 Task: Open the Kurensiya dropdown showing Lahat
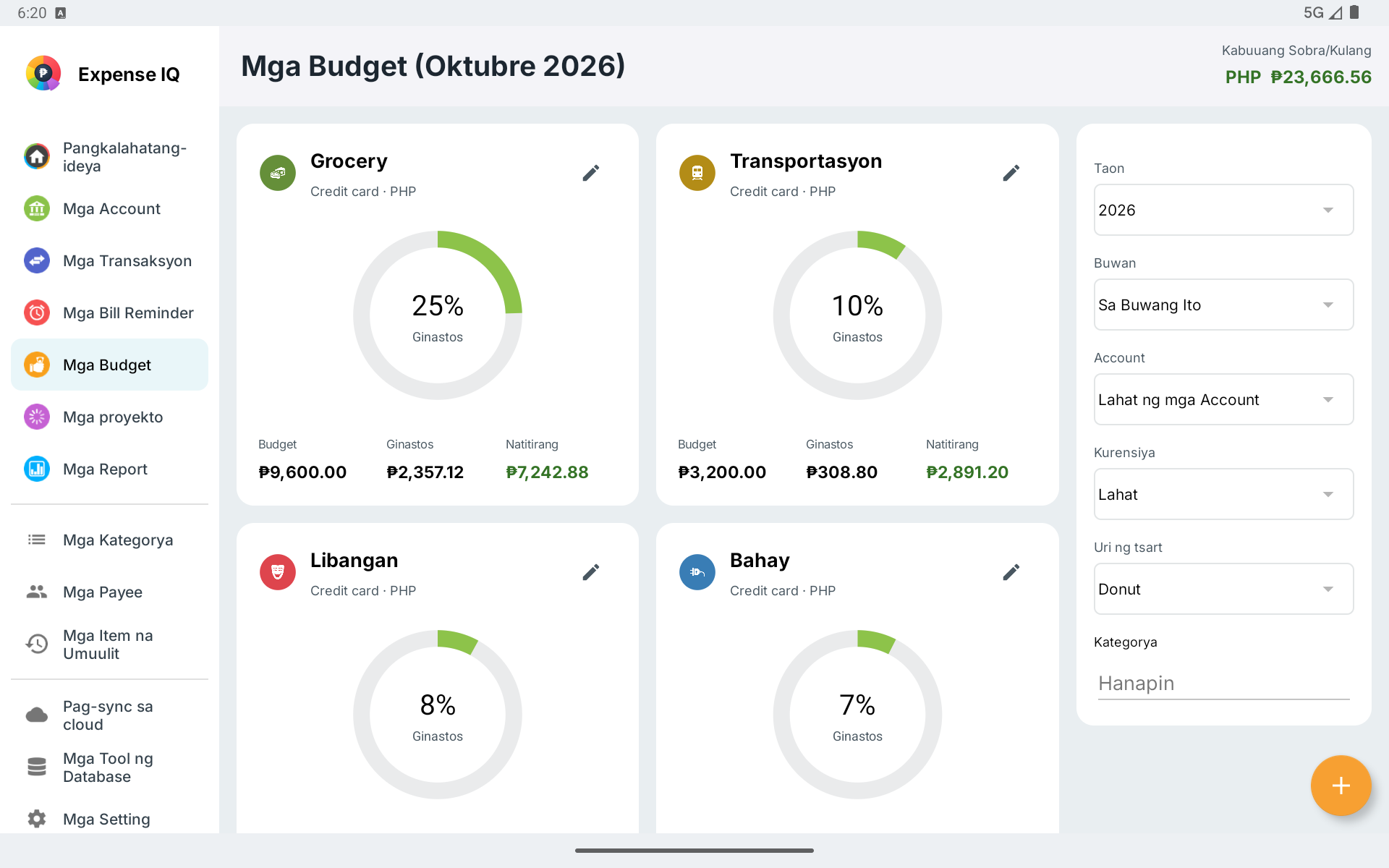1223,494
